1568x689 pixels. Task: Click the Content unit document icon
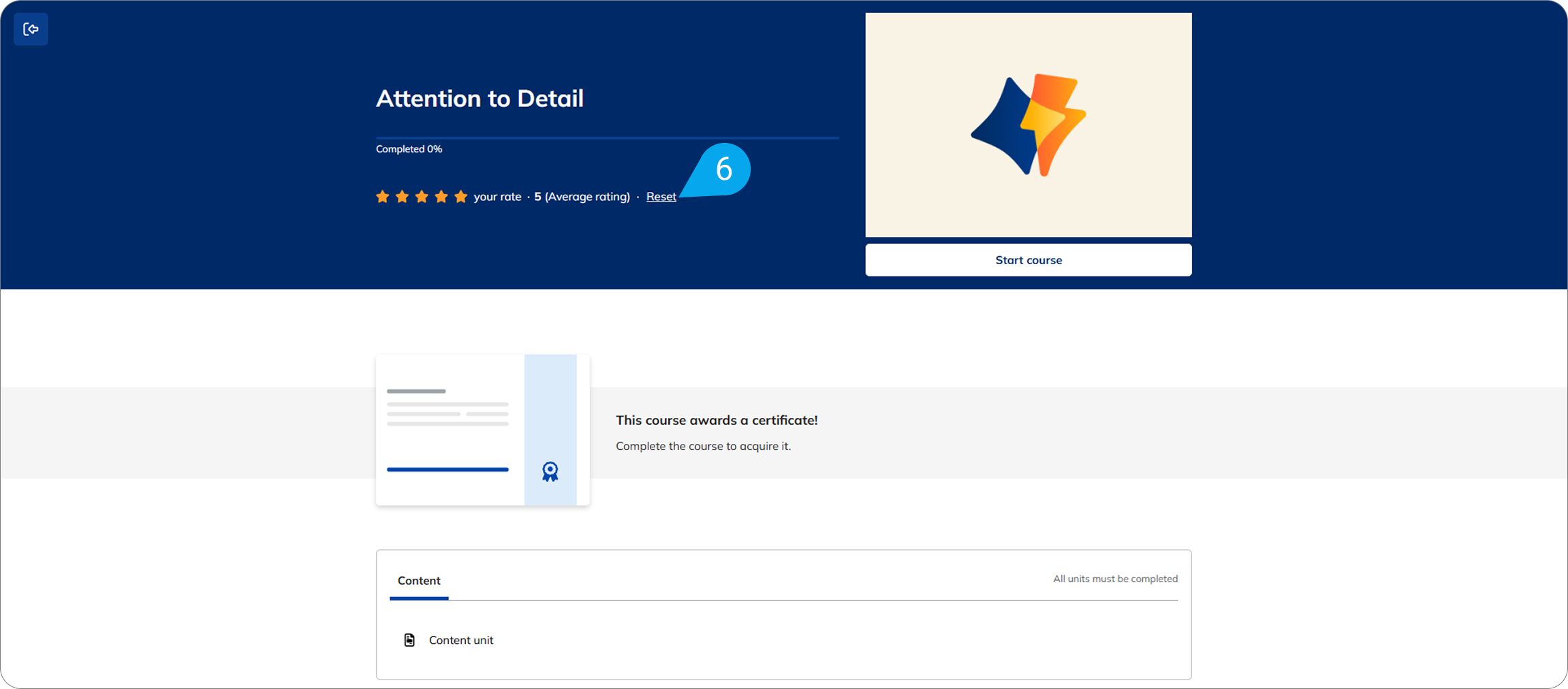coord(409,640)
